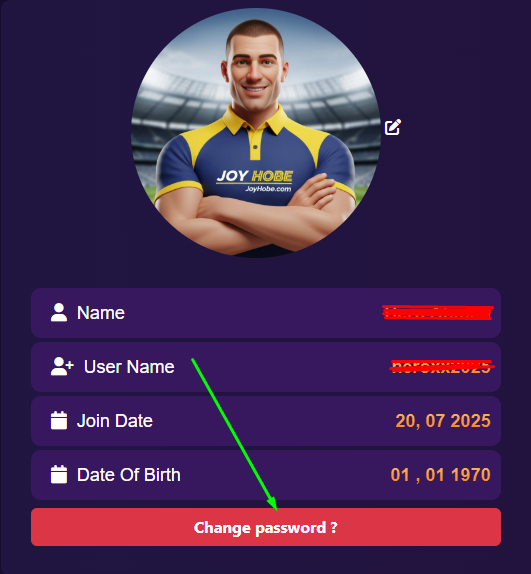Click the calendar icon beside Date Of Birth
531x574 pixels.
[x=59, y=474]
